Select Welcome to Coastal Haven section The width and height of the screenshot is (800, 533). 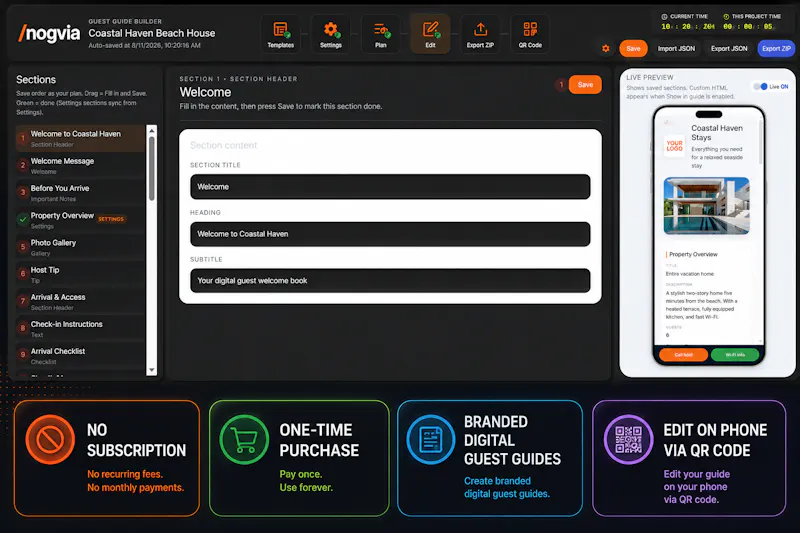point(81,138)
